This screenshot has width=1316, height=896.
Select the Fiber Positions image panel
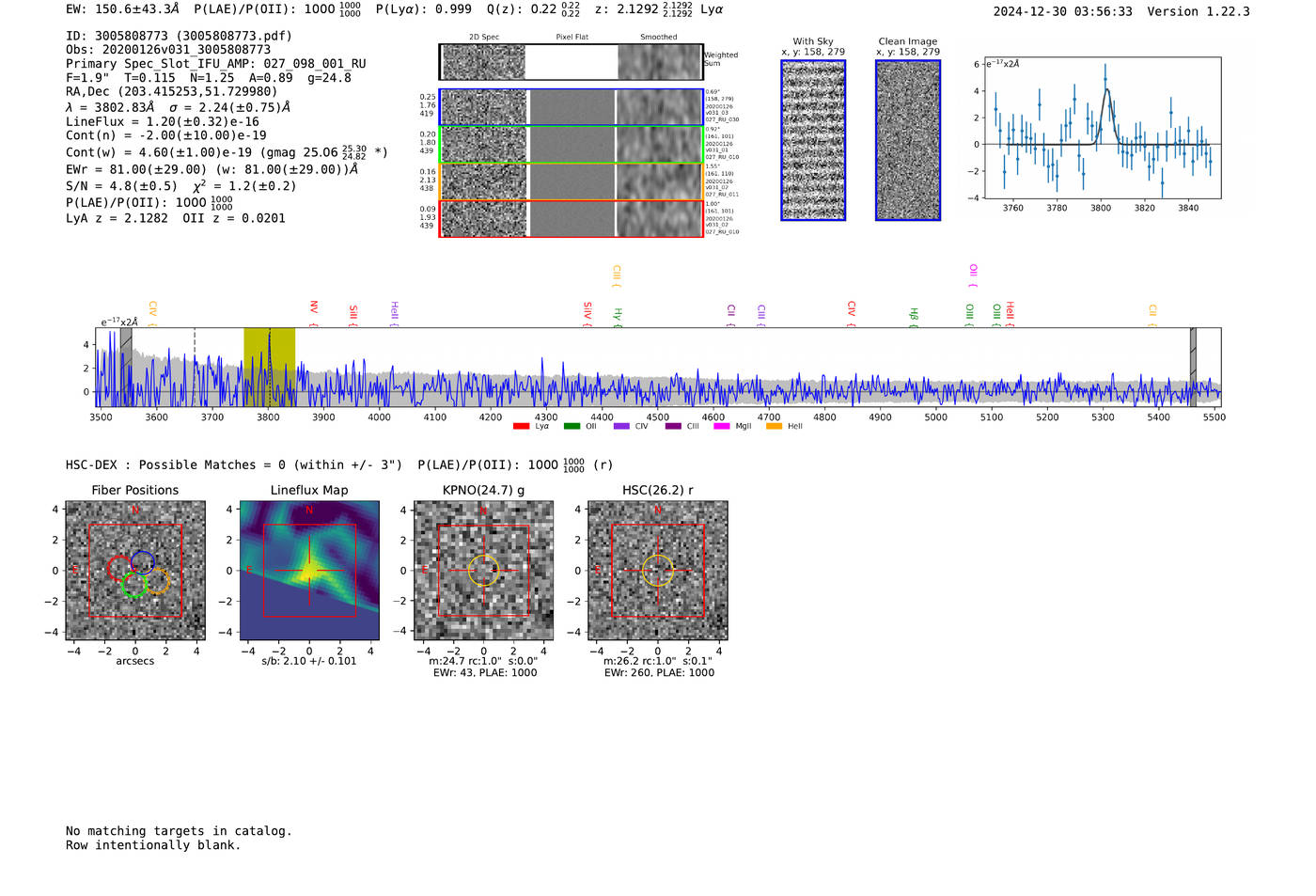click(135, 571)
